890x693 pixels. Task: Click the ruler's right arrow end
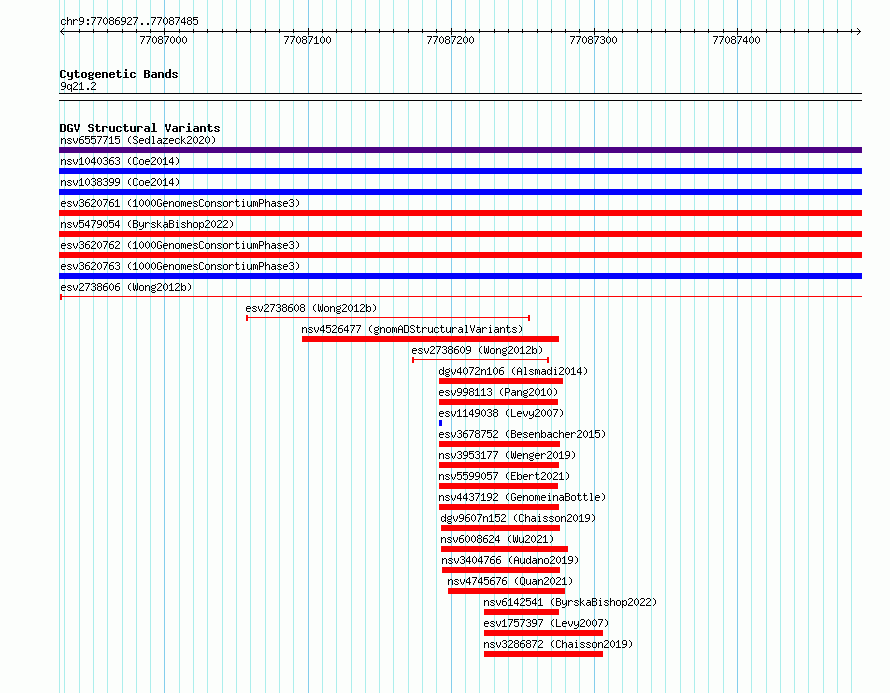point(859,31)
